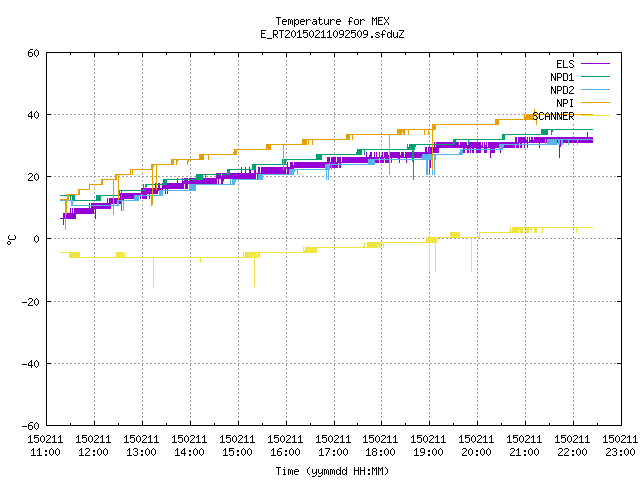Viewport: 640px width, 480px height.
Task: Click the yellow SCANNER legend line sample
Action: pos(595,116)
